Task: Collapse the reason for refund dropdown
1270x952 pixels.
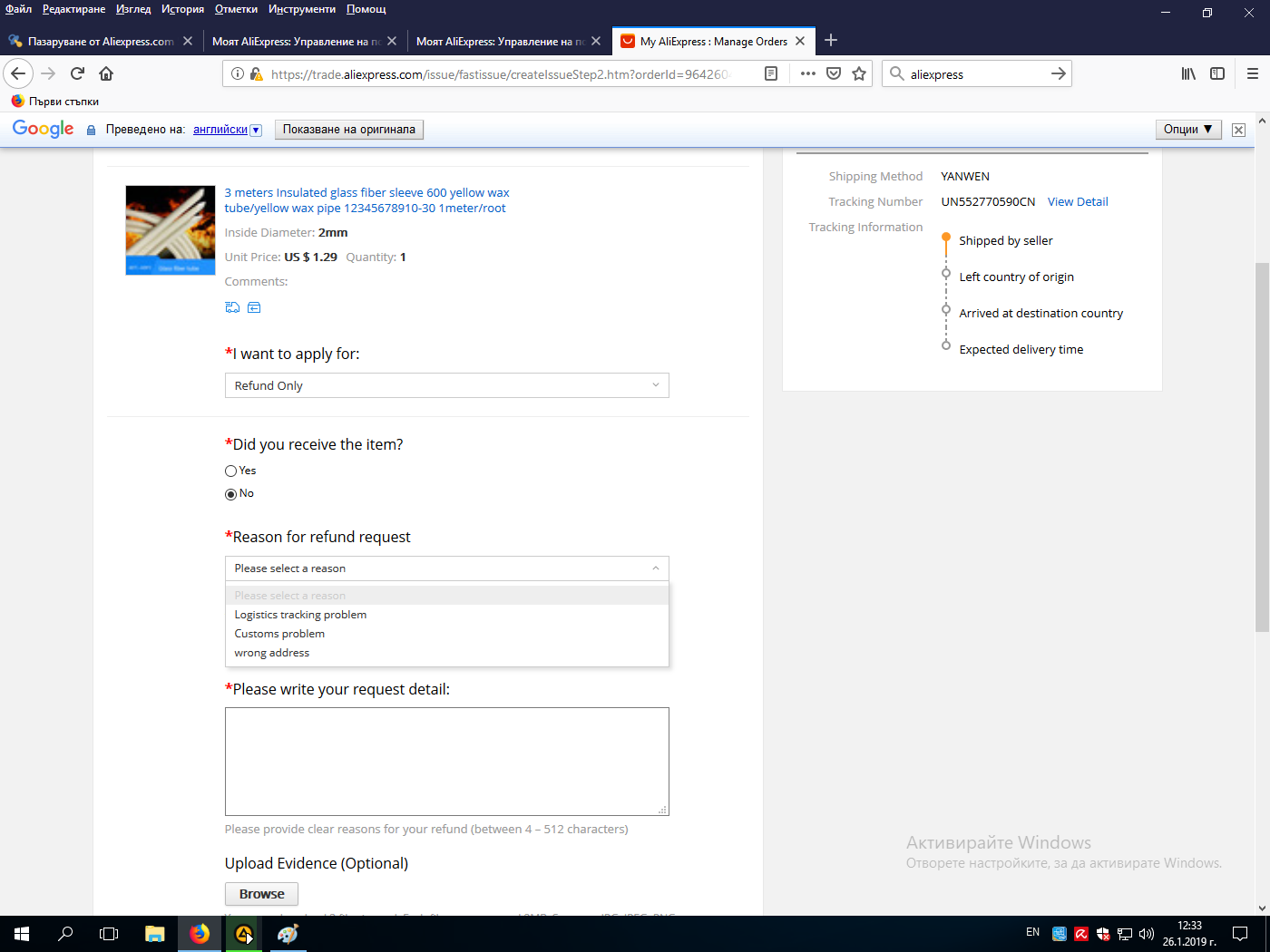Action: tap(446, 568)
